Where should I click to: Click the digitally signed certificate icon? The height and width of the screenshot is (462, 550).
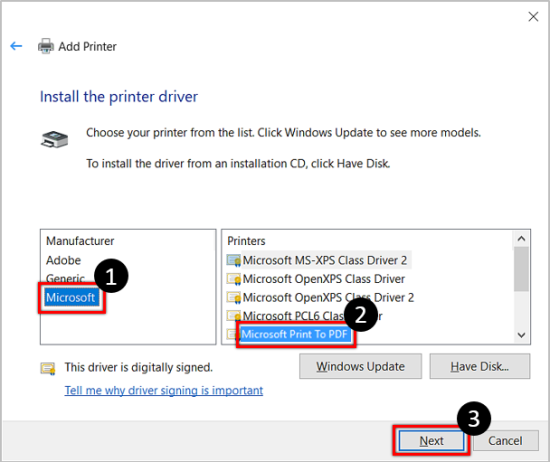(48, 368)
